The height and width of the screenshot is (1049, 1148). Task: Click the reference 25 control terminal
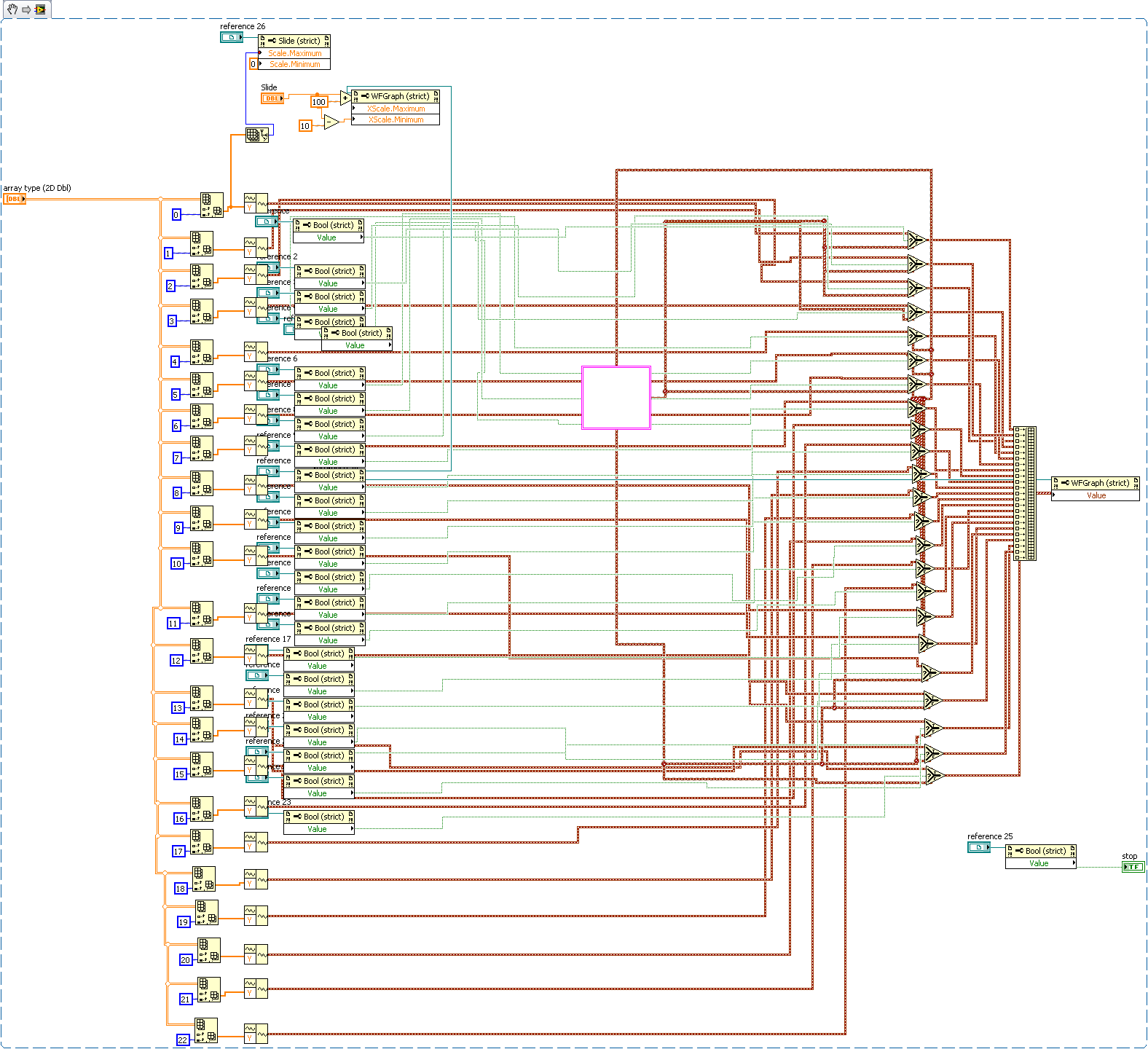(979, 847)
